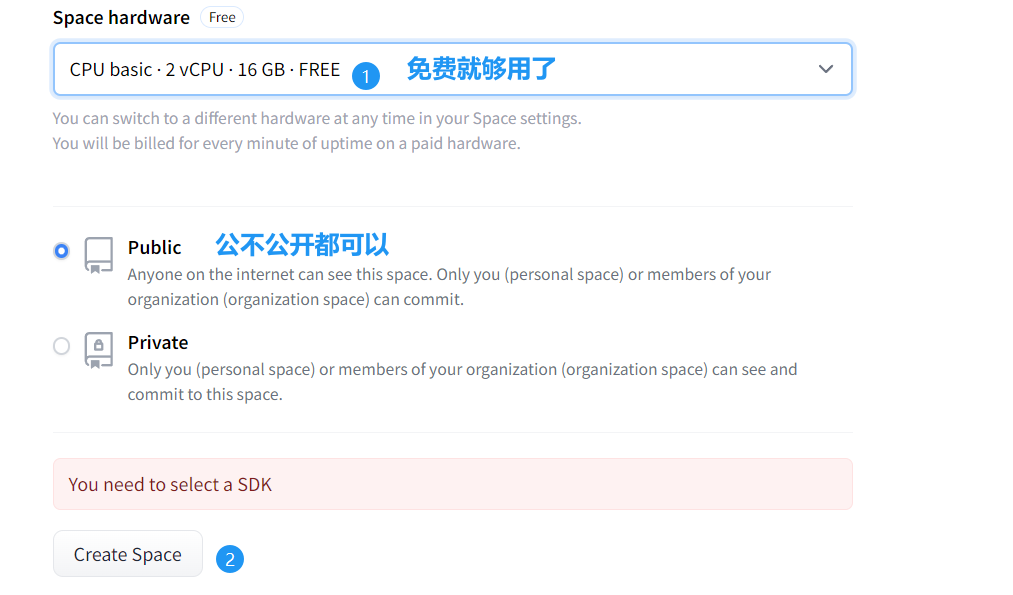This screenshot has height=595, width=1013.
Task: Click the Free badge beside Space hardware
Action: coord(222,17)
